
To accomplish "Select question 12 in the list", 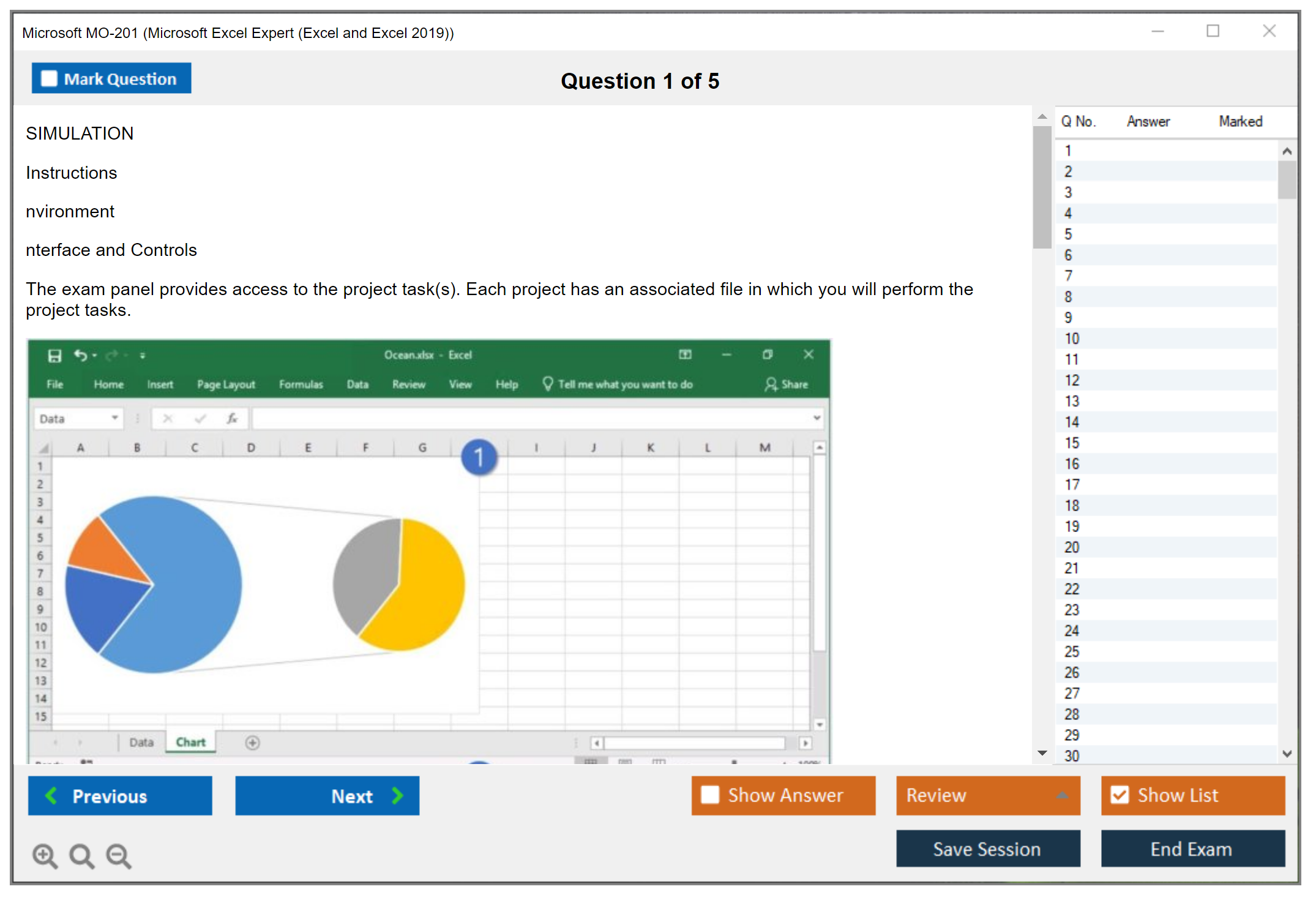I will point(1071,380).
